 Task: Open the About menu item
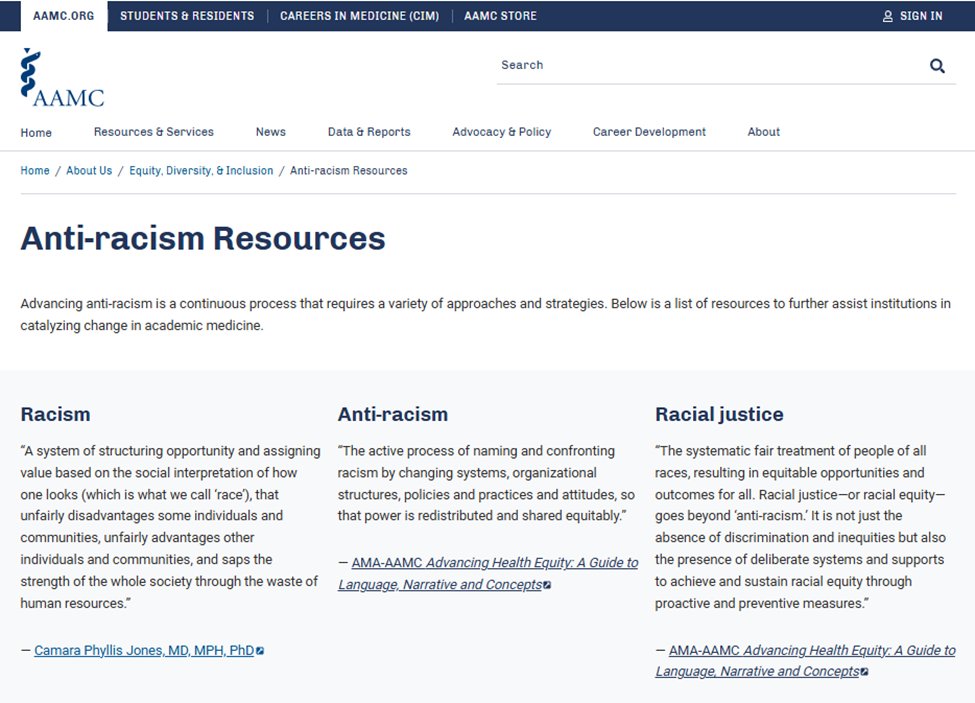[763, 132]
